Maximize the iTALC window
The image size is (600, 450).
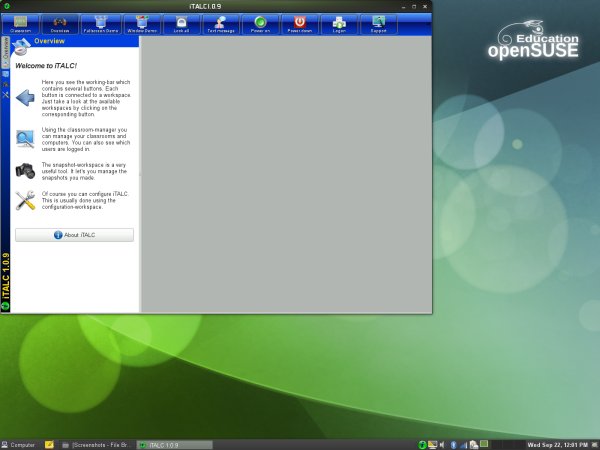pos(414,7)
